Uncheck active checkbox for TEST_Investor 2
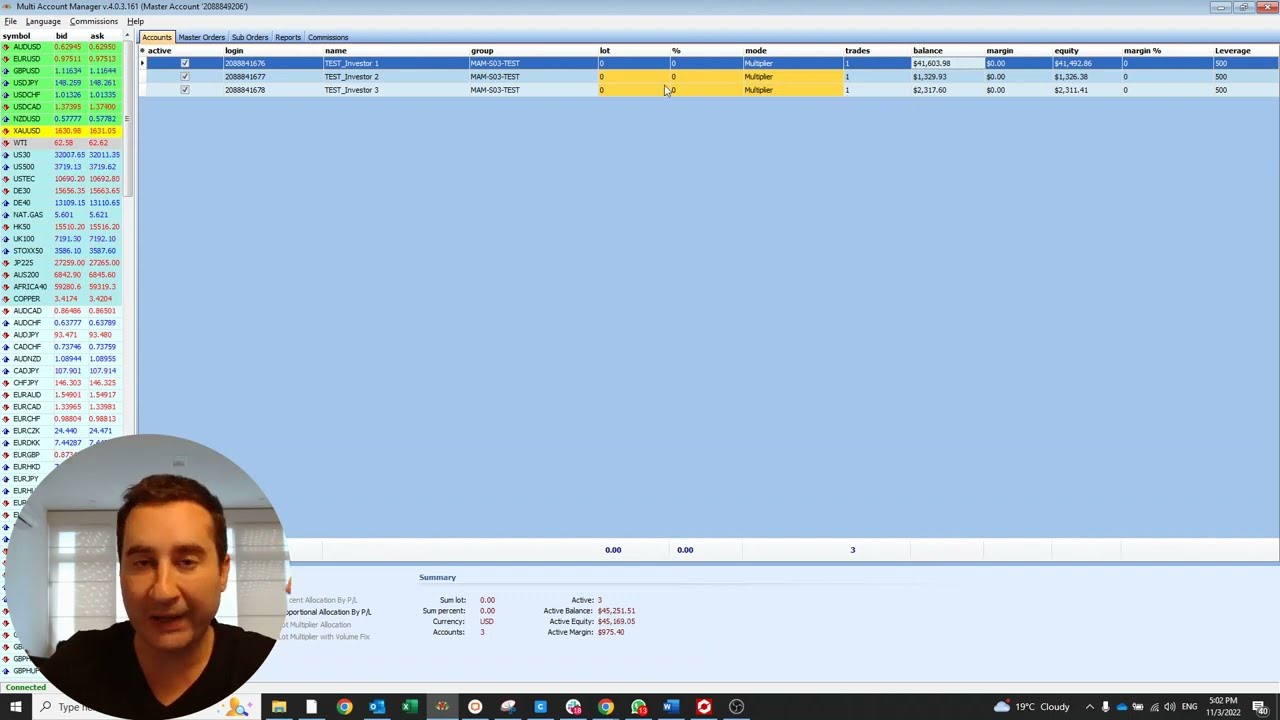 pos(184,76)
